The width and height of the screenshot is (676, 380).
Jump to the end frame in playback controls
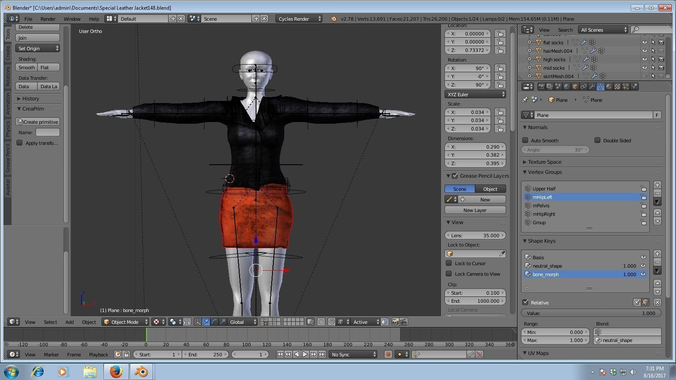[x=322, y=354]
